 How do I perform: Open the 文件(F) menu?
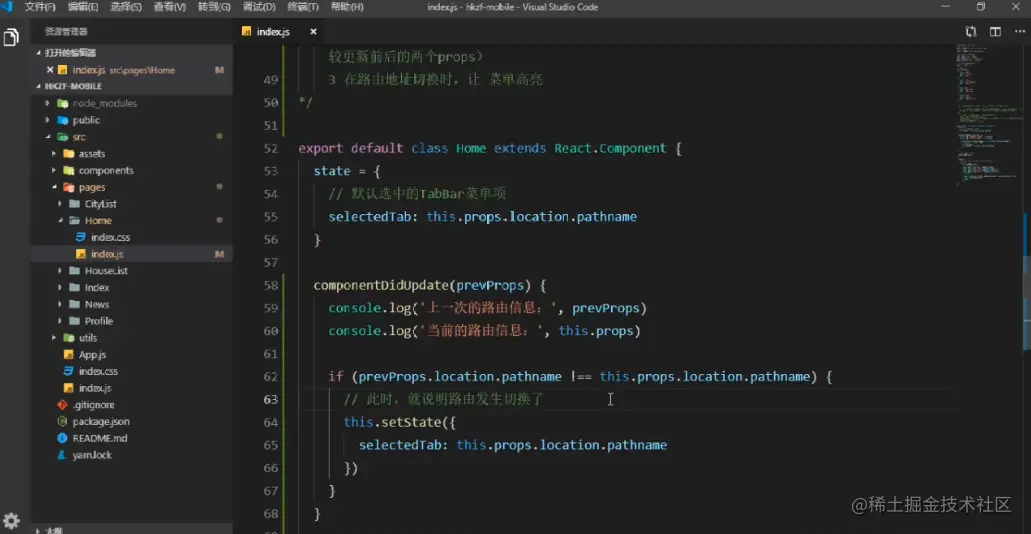(x=40, y=7)
